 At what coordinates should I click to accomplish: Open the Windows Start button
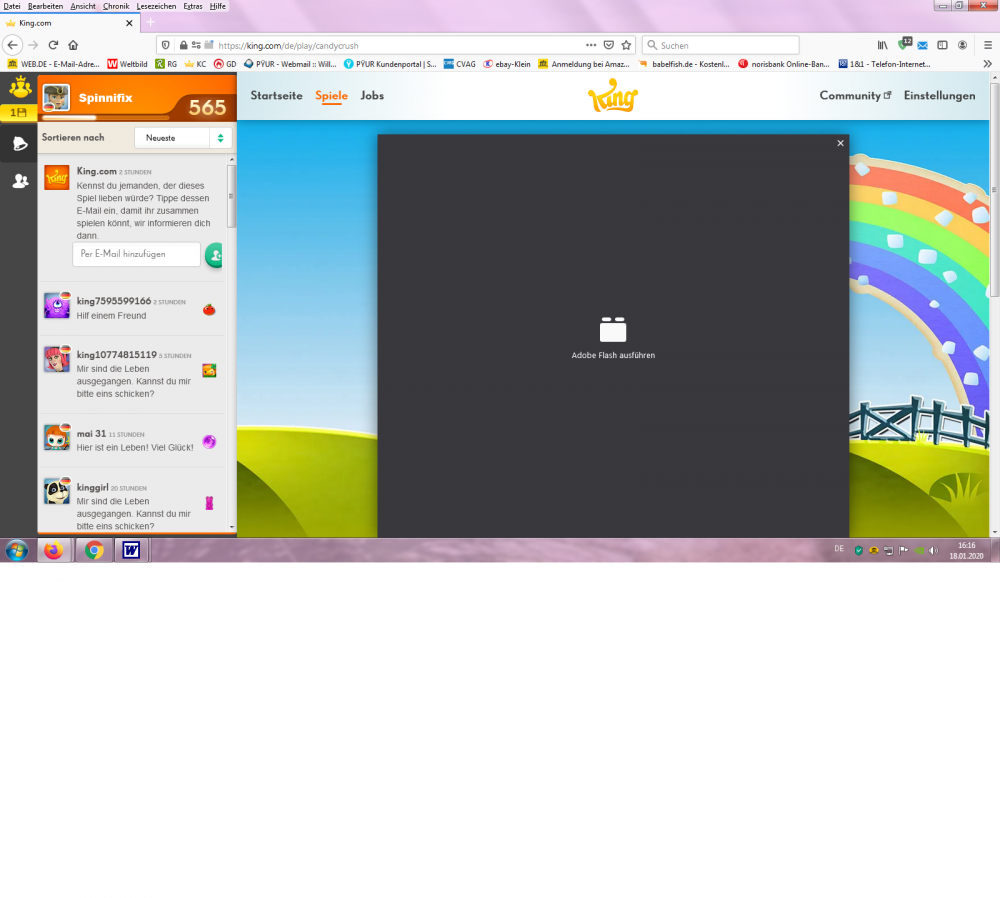17,550
